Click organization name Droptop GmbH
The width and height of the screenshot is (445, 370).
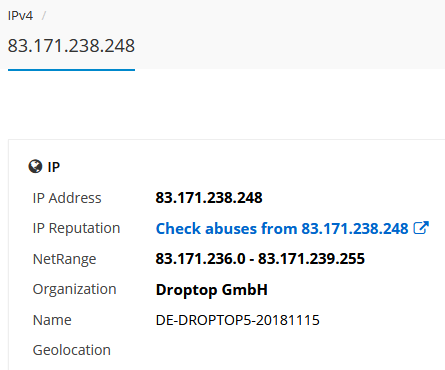tap(211, 290)
